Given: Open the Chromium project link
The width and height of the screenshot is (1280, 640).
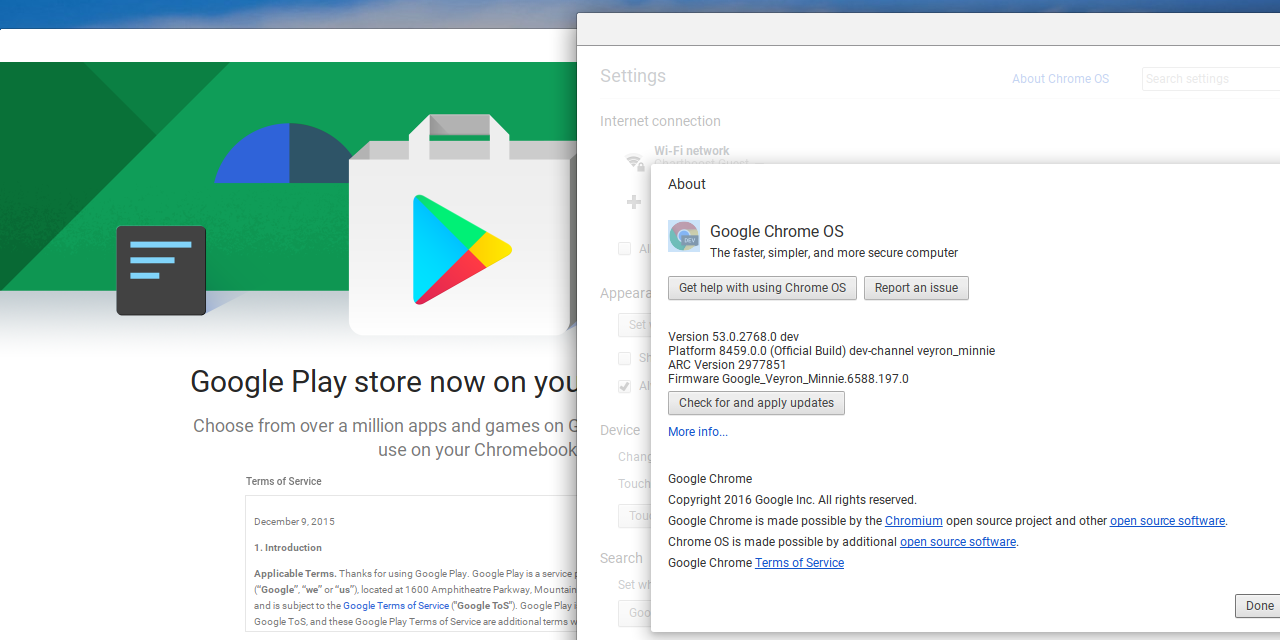Looking at the screenshot, I should pos(913,520).
